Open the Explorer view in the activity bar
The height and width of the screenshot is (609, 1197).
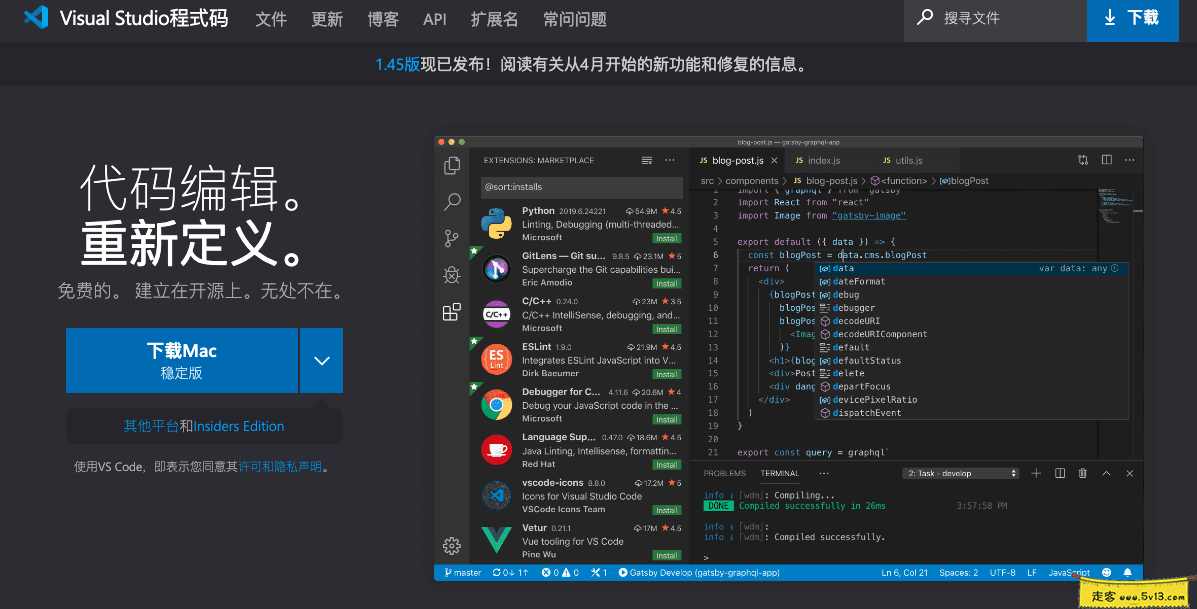pyautogui.click(x=451, y=164)
